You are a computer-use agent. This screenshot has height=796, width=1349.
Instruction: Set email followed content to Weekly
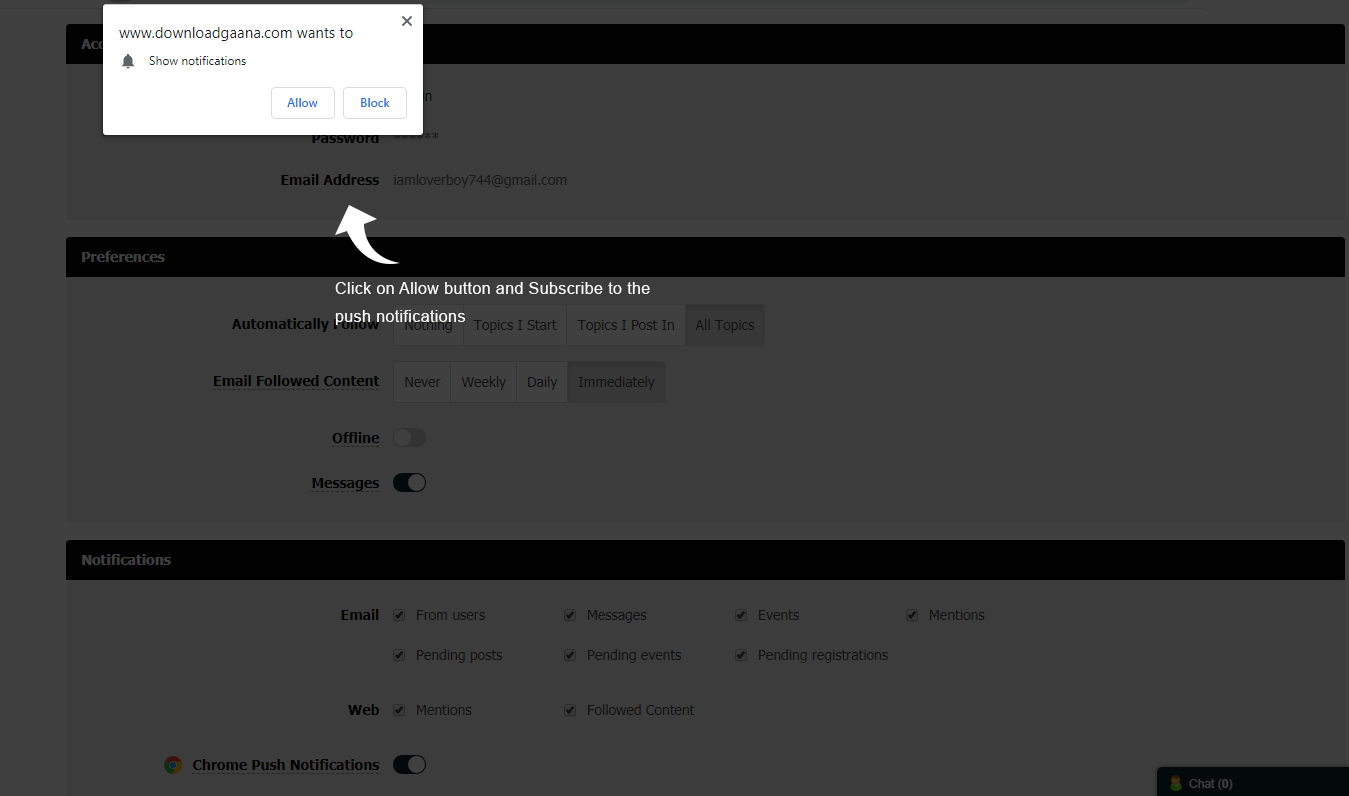tap(483, 382)
